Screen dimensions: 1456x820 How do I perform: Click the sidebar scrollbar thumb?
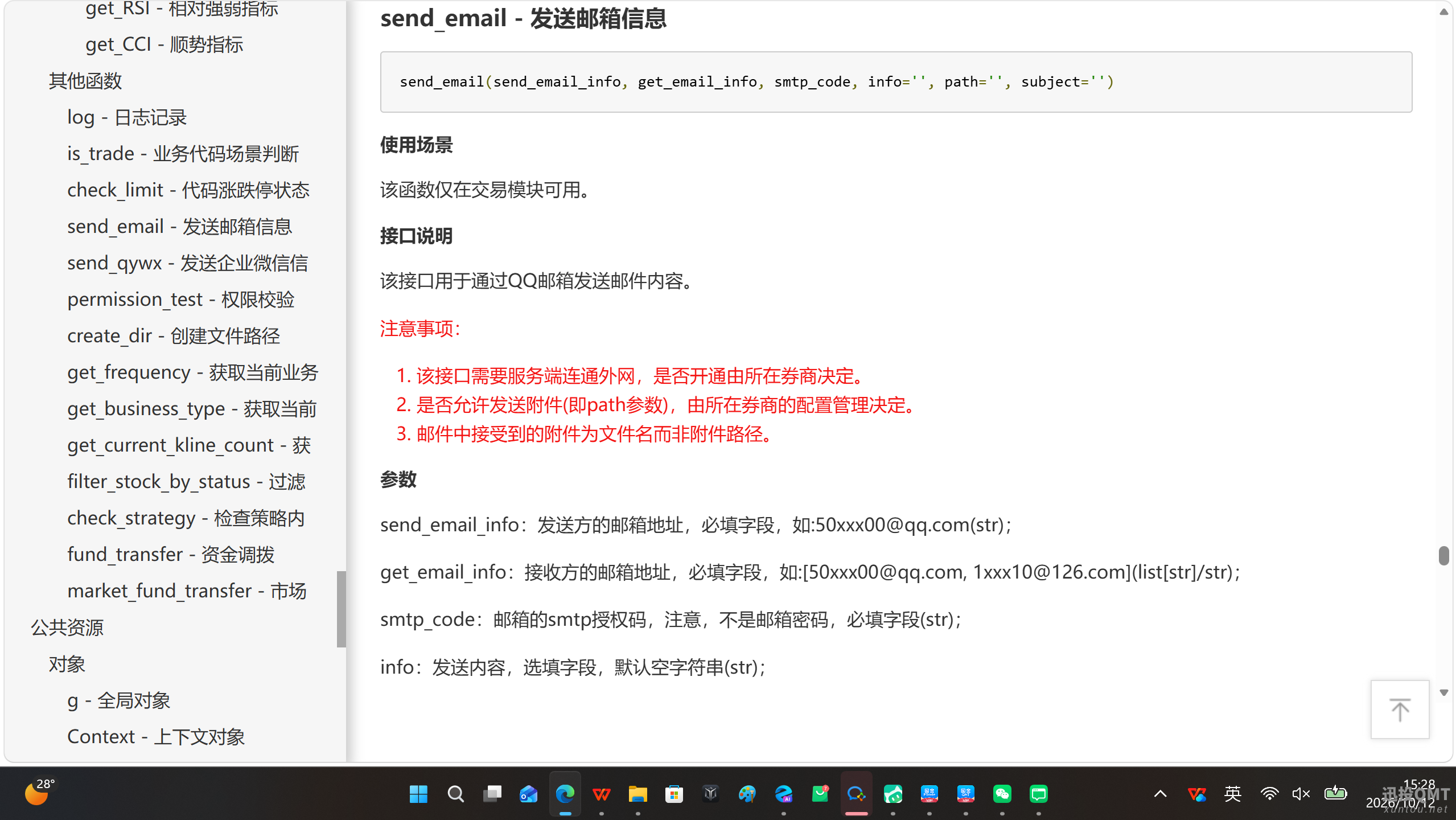tap(341, 609)
